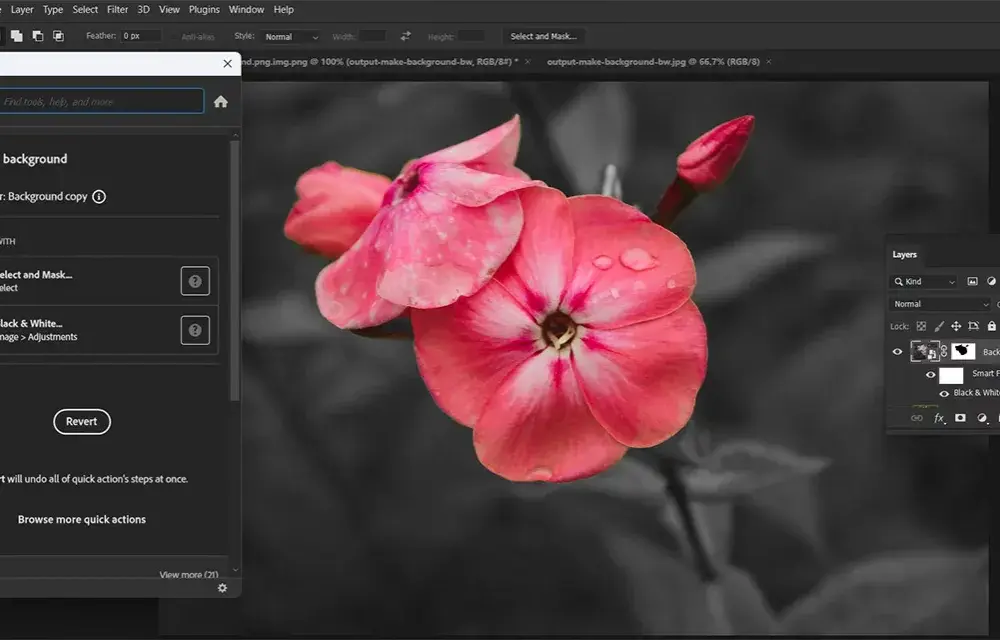Add layer mask icon in Layers panel
Viewport: 1000px width, 640px height.
[x=960, y=418]
